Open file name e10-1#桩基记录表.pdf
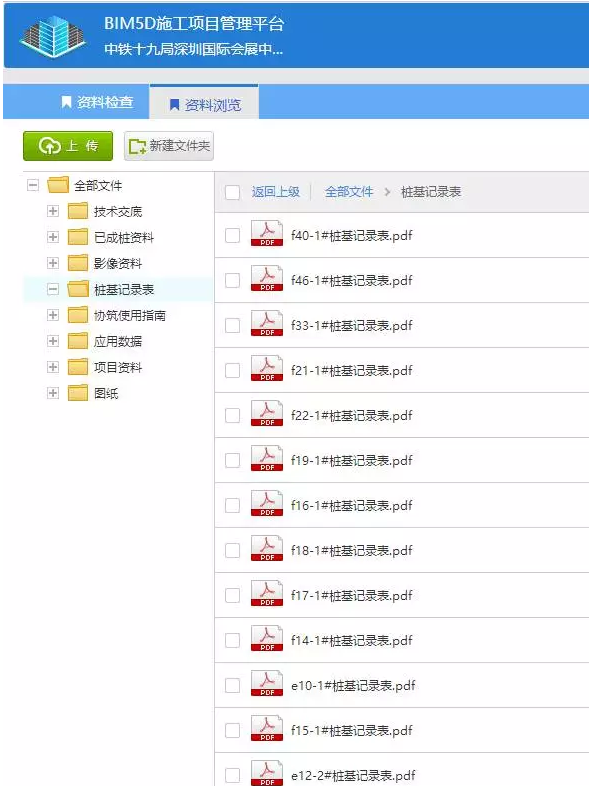Viewport: 597px width, 786px height. click(x=353, y=685)
